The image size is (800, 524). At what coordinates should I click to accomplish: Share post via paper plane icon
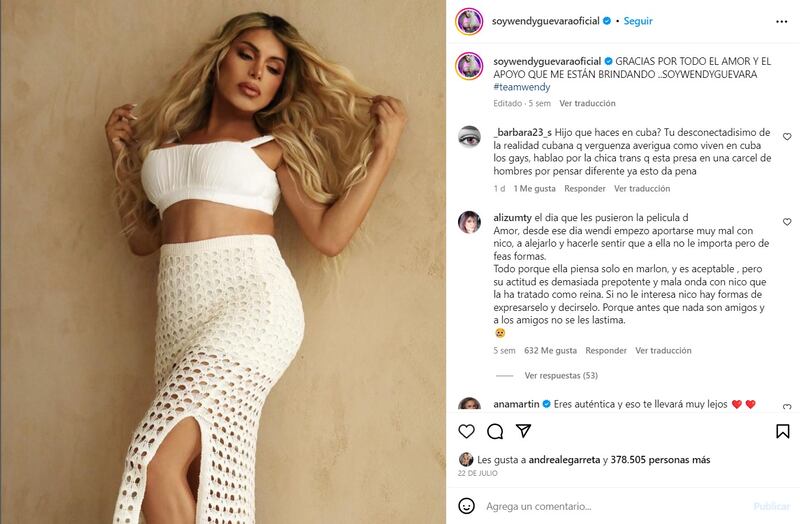[523, 431]
